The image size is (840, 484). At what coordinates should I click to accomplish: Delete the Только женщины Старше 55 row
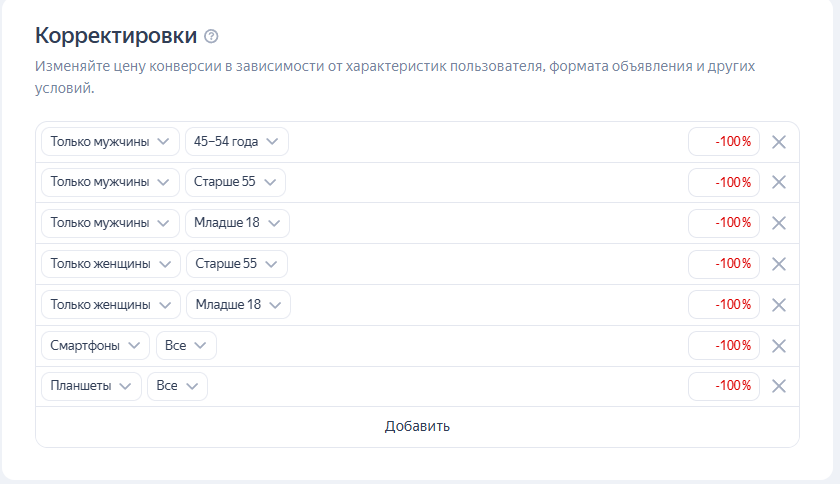point(779,264)
